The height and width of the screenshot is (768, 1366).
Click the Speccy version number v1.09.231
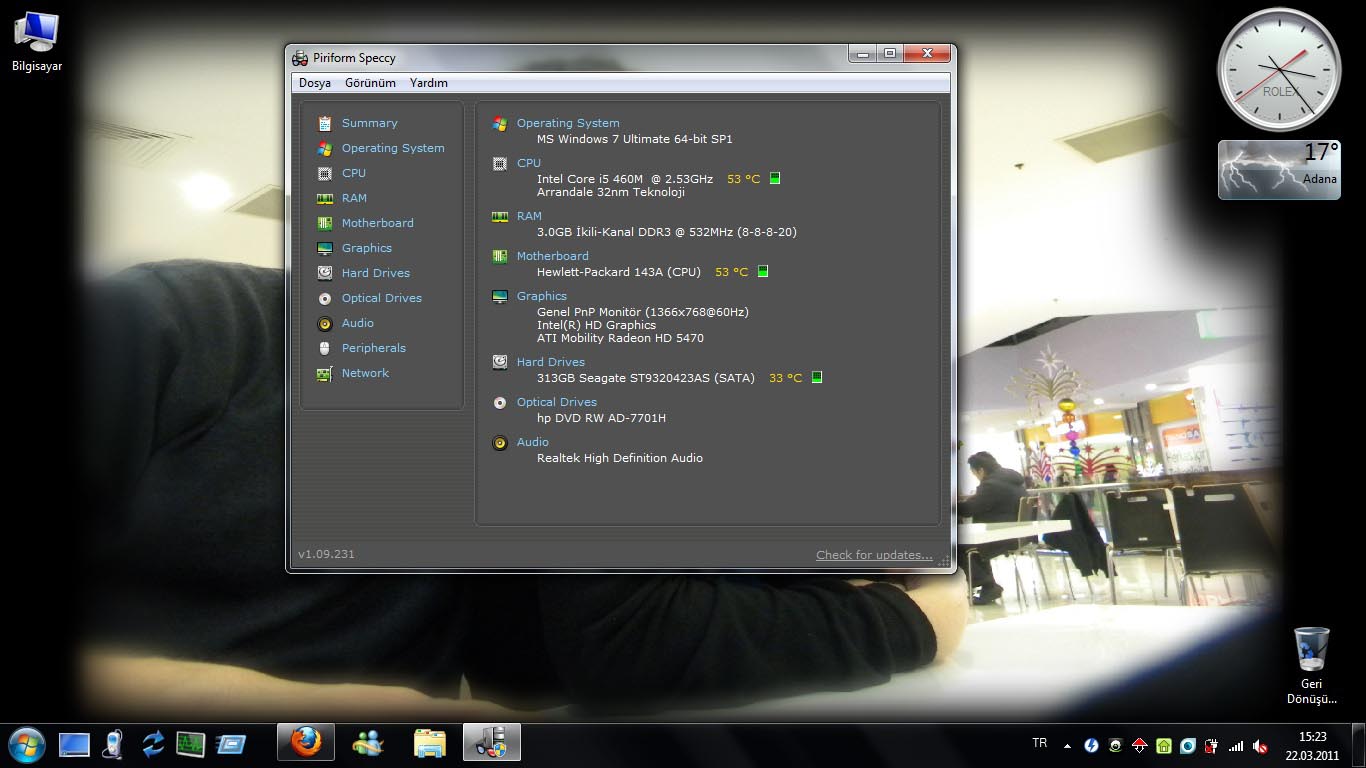326,554
